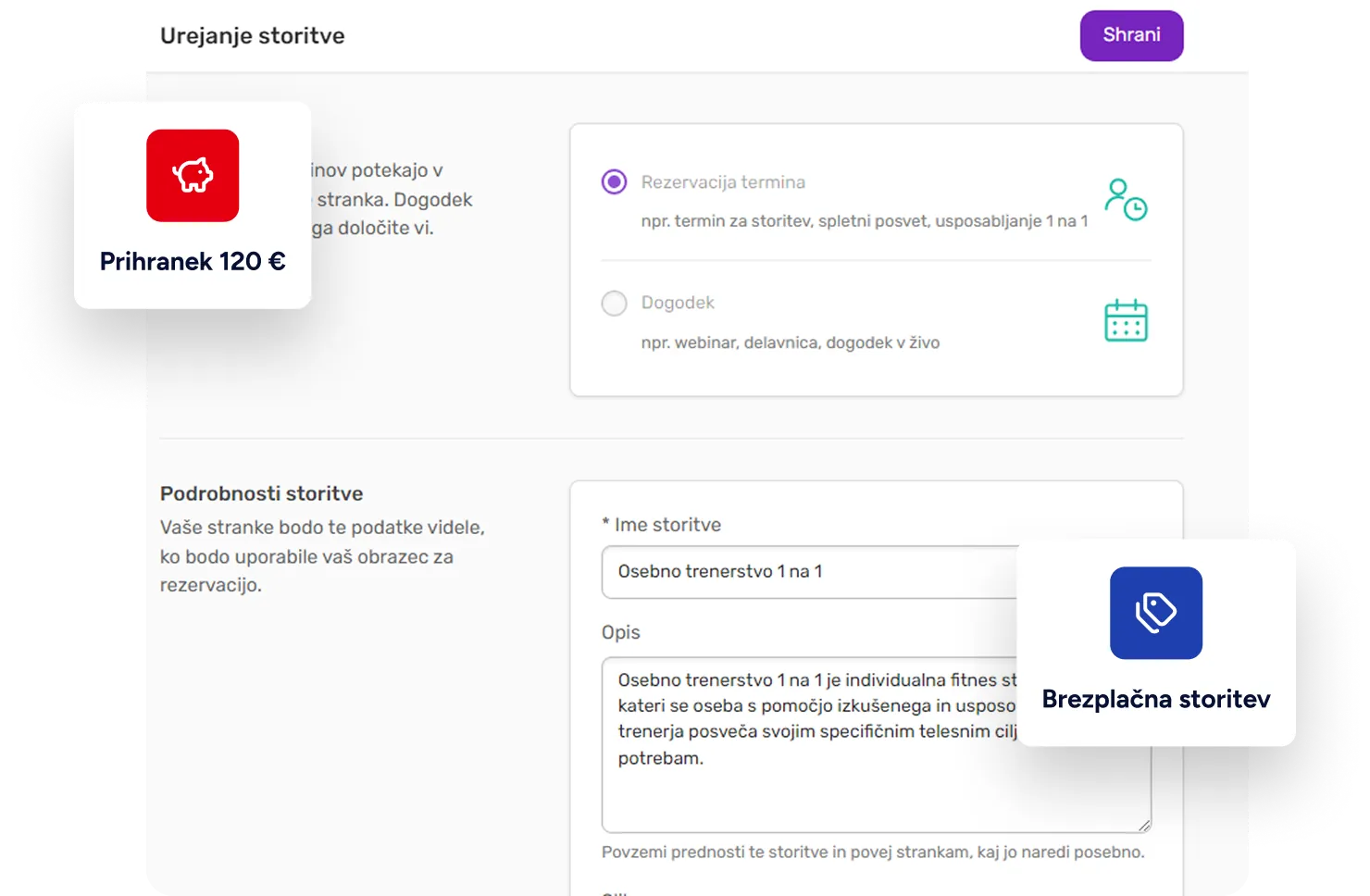The width and height of the screenshot is (1370, 896).
Task: Click the red piggy bank icon
Action: 193,175
